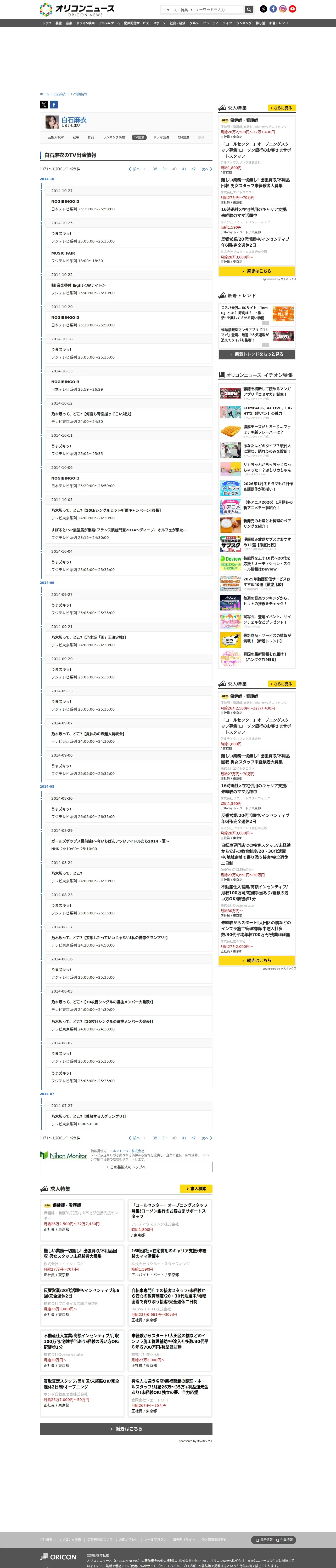Open Oricon's YouTube channel from the header icon

[x=293, y=9]
